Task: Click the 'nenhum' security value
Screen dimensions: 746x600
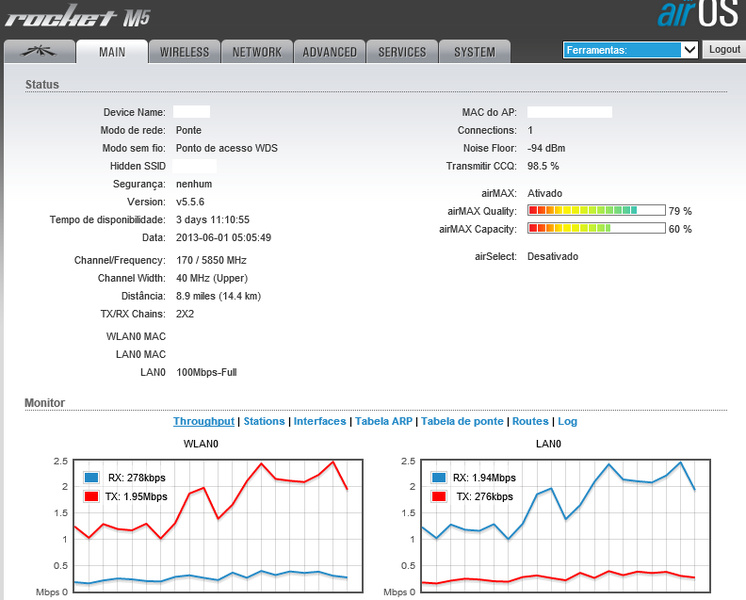Action: click(x=194, y=184)
